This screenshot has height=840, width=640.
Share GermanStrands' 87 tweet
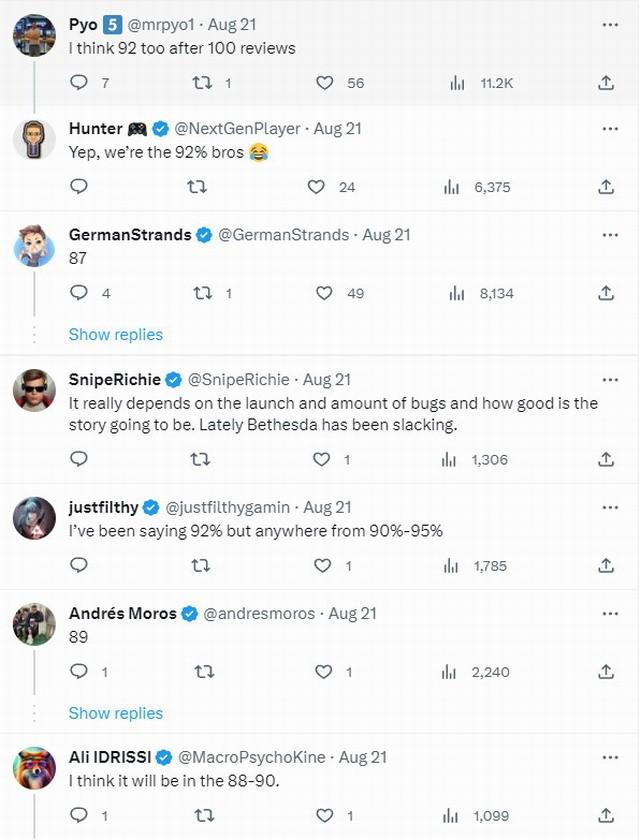click(x=606, y=293)
